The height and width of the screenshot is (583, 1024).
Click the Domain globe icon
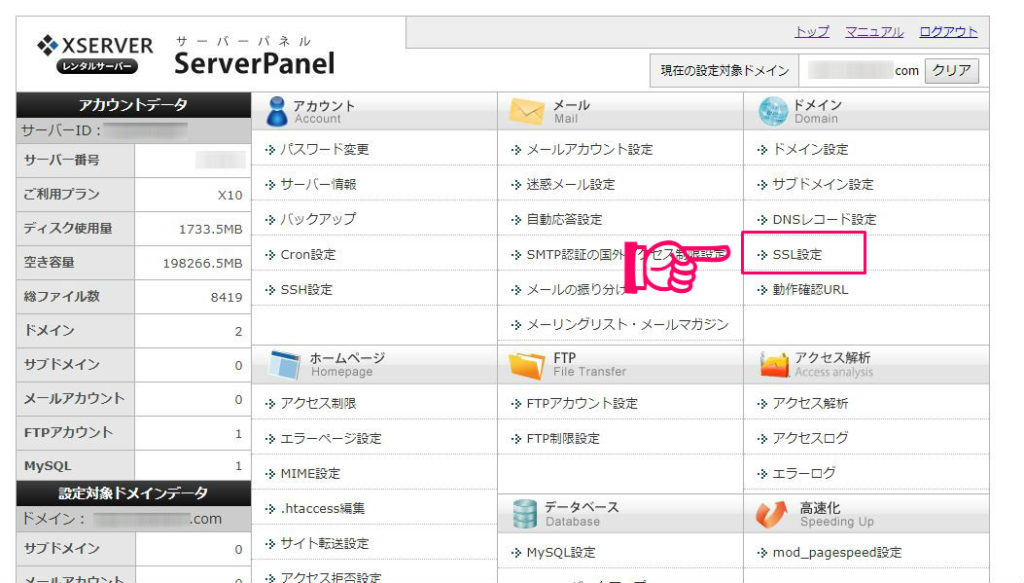click(x=773, y=111)
